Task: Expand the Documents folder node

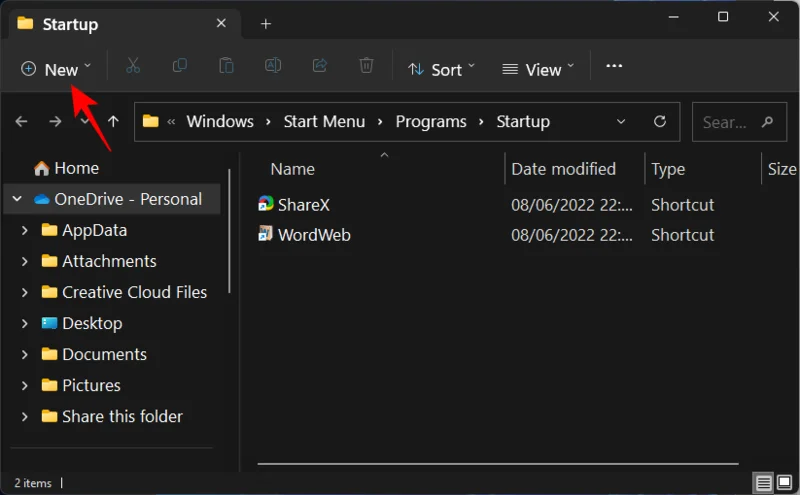Action: coord(24,354)
